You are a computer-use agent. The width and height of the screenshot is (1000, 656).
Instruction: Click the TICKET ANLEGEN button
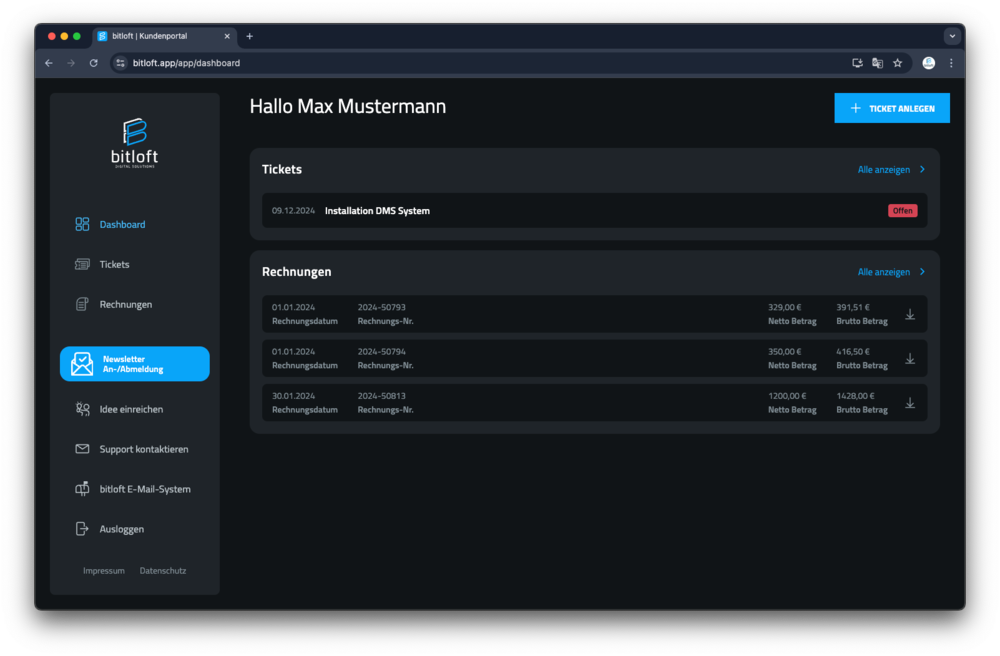[x=892, y=108]
